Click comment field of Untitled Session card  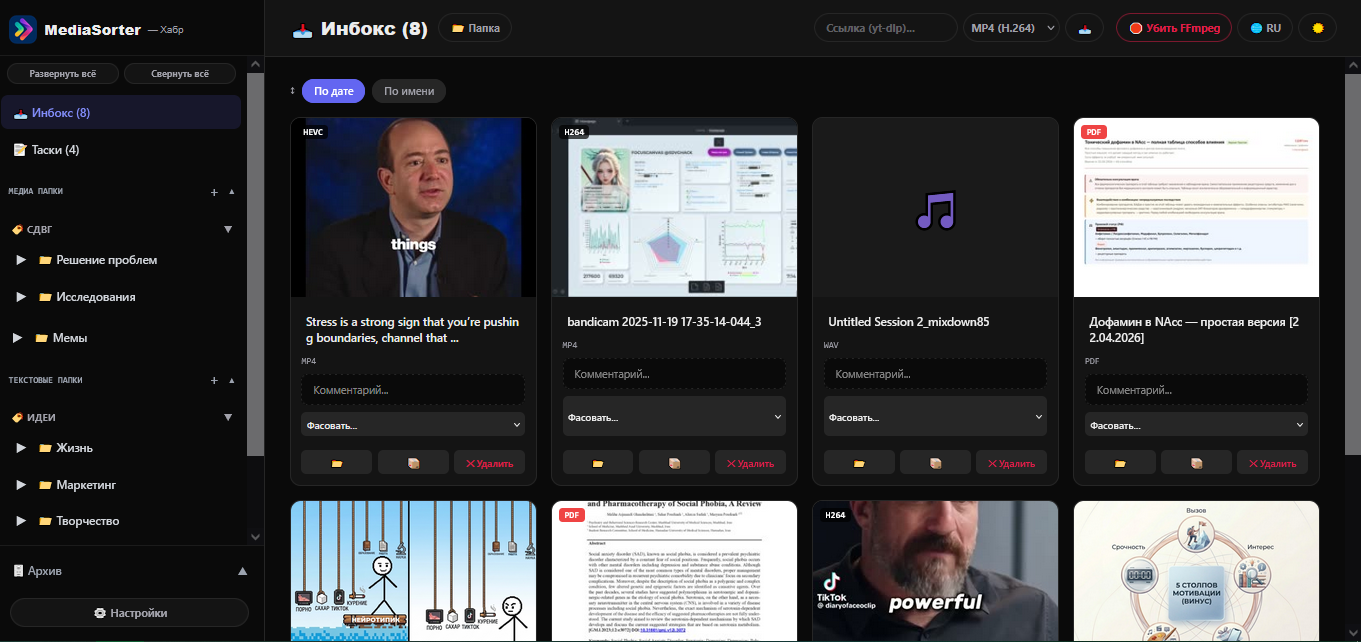click(x=935, y=374)
